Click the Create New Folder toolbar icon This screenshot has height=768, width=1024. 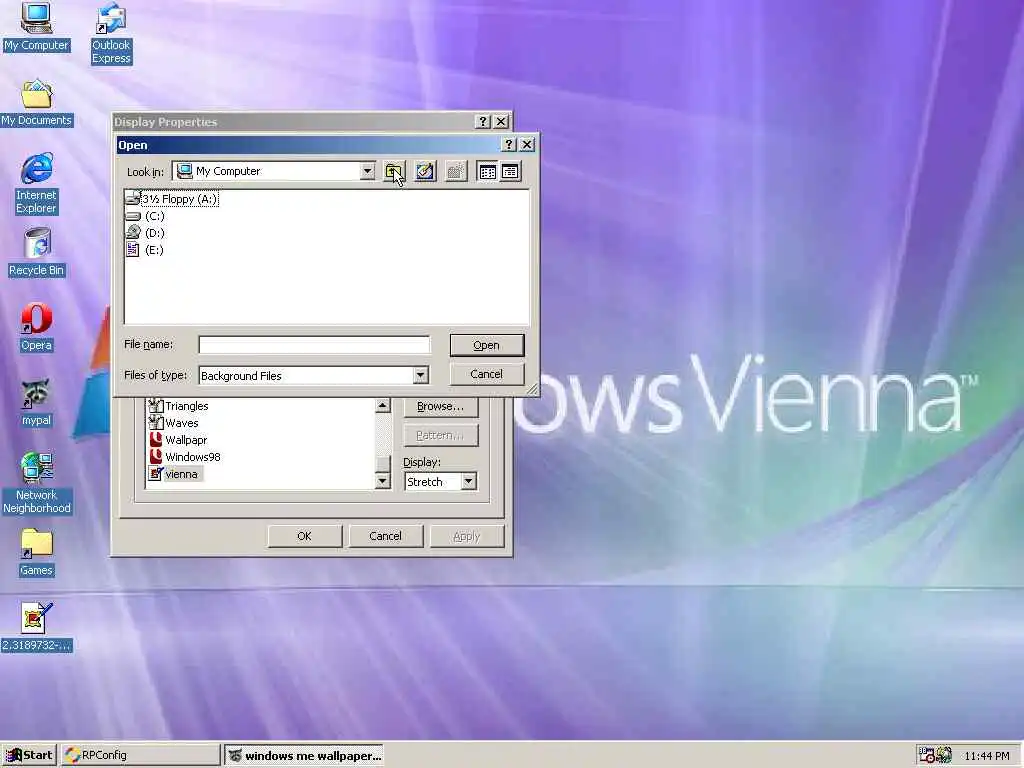click(x=456, y=172)
